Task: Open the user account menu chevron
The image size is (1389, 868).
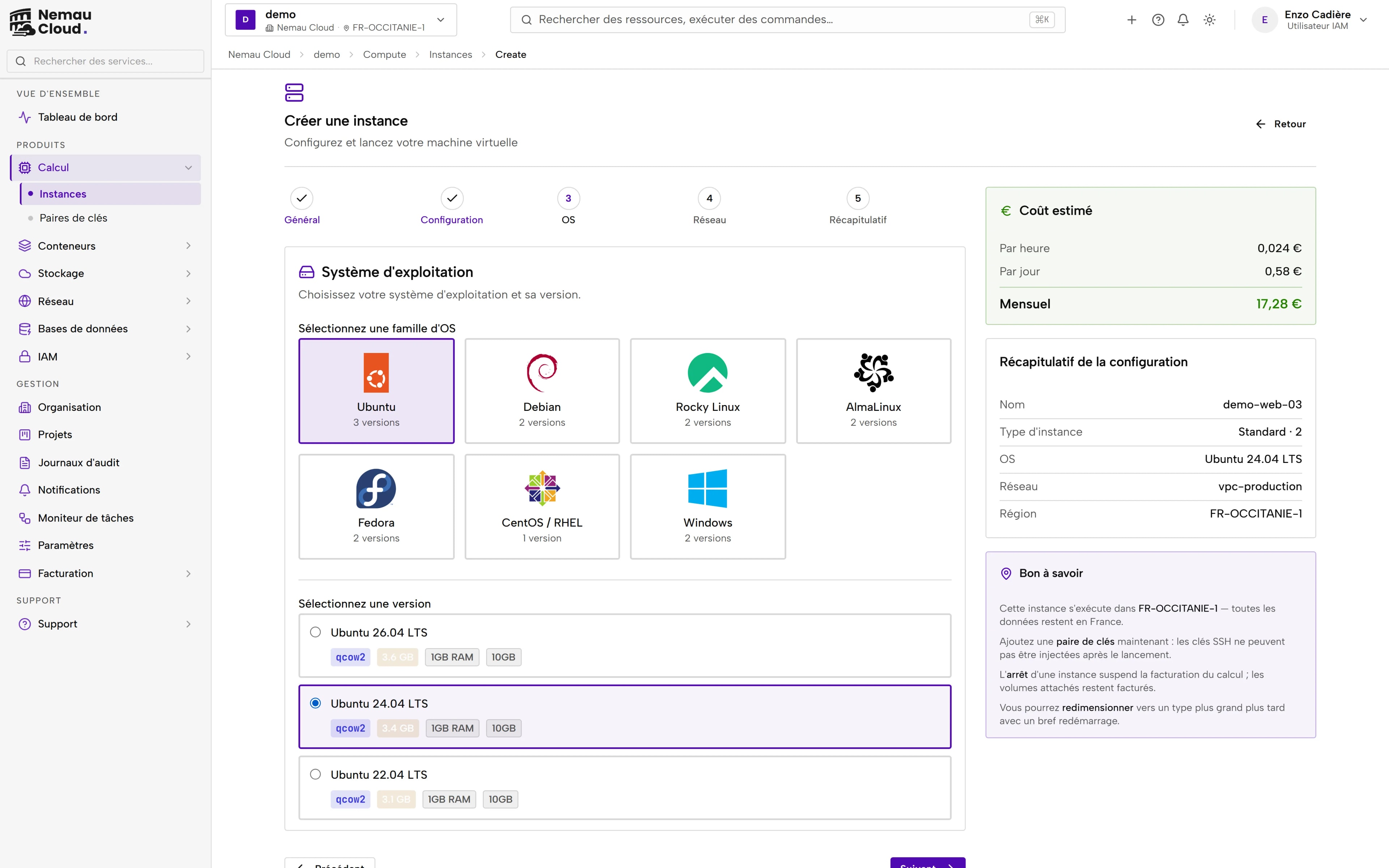Action: 1363,20
